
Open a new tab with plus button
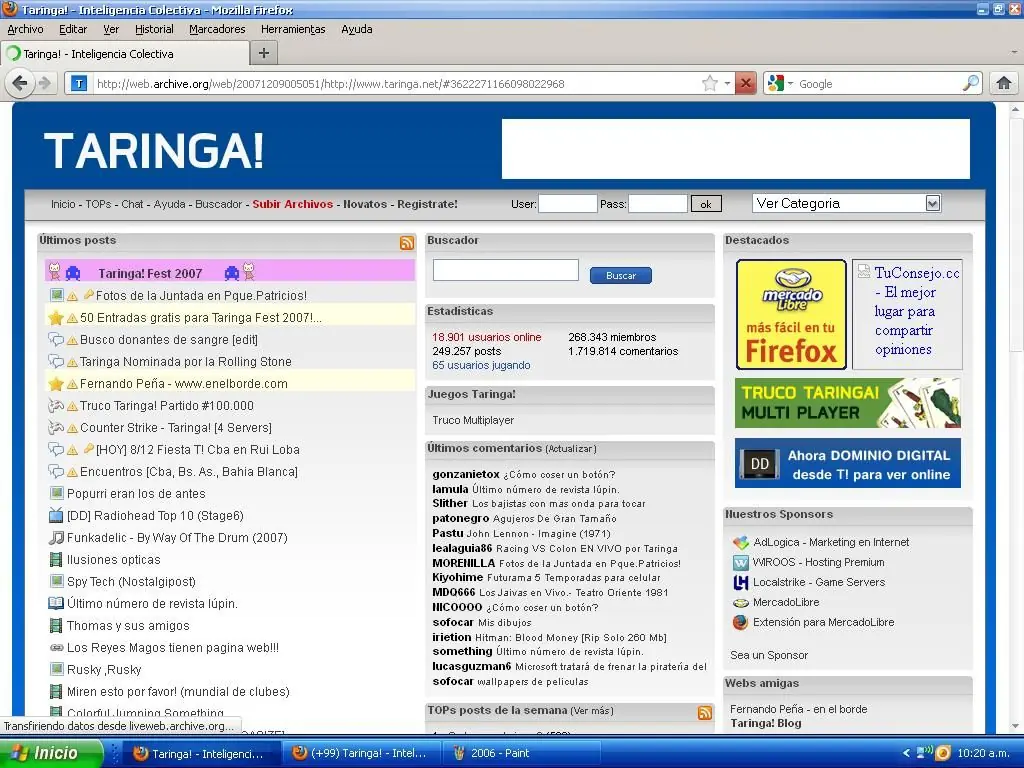click(264, 53)
